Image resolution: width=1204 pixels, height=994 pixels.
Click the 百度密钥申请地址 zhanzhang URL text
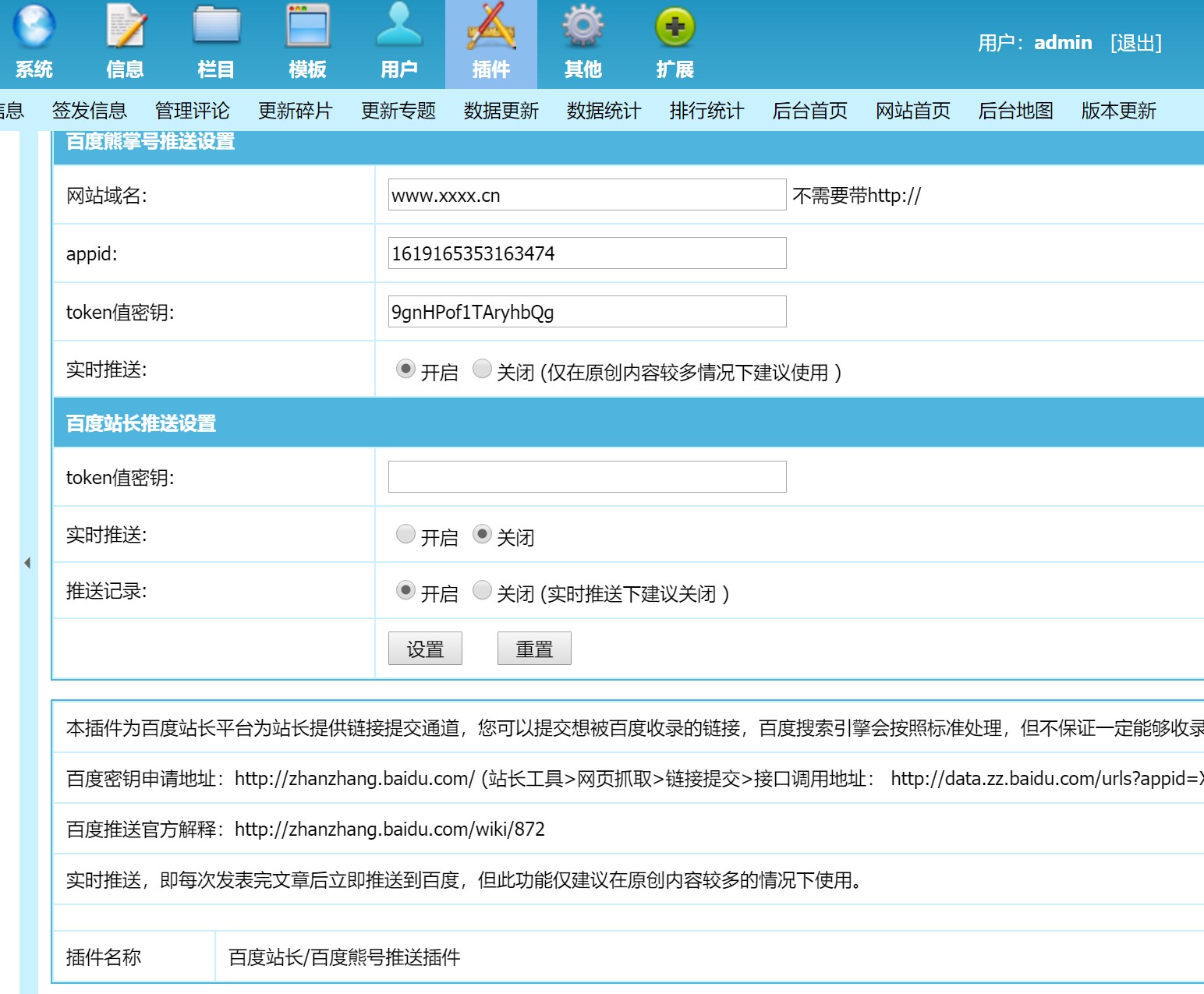355,778
